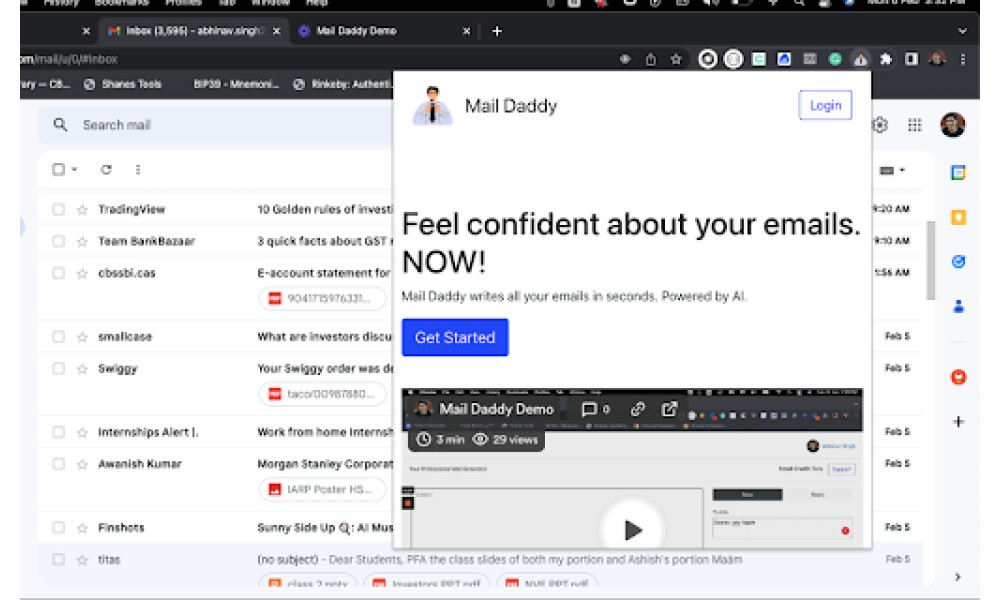Open the Chrome three-dot menu
Viewport: 1000px width, 600px height.
962,59
